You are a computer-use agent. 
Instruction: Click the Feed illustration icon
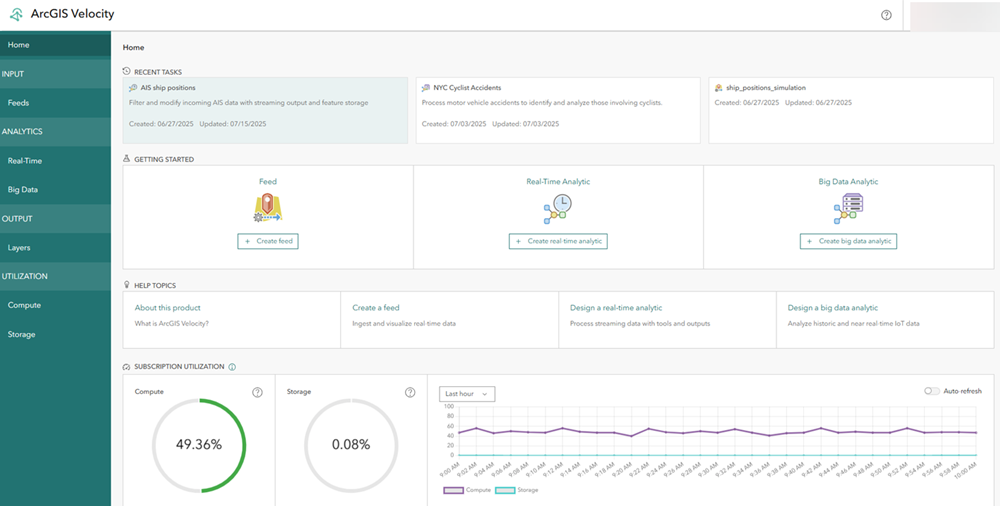pos(268,207)
